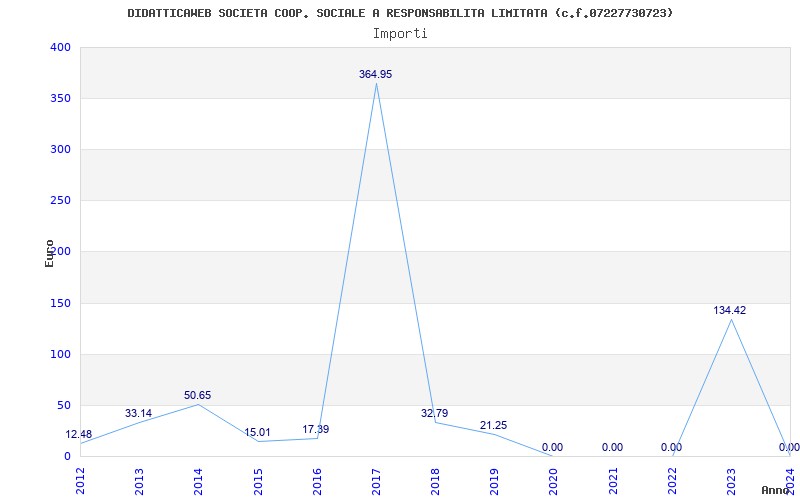800x500 pixels.
Task: Click the 0 y-axis tick label
Action: tap(67, 456)
